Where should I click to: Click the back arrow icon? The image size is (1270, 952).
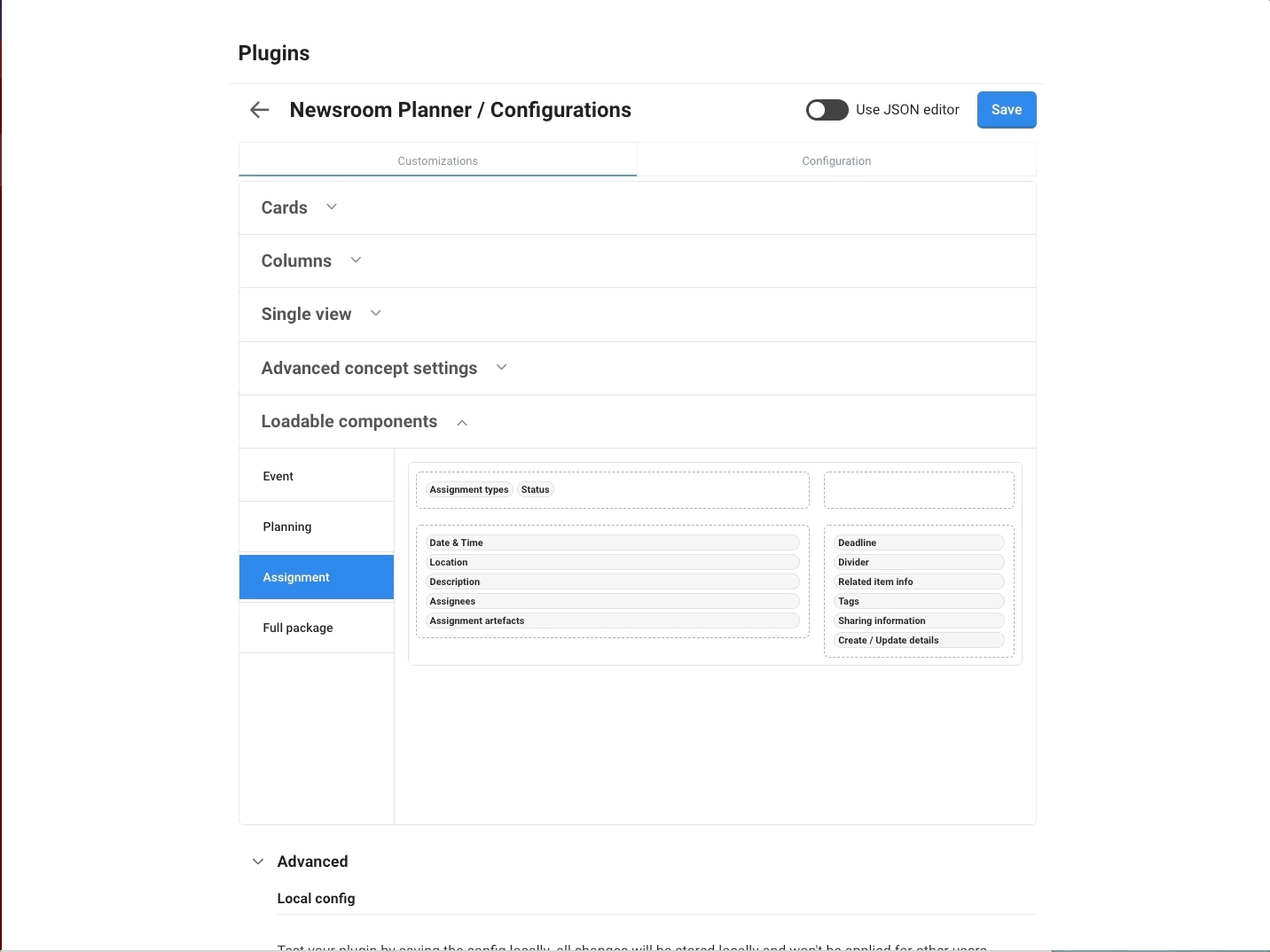click(x=259, y=110)
